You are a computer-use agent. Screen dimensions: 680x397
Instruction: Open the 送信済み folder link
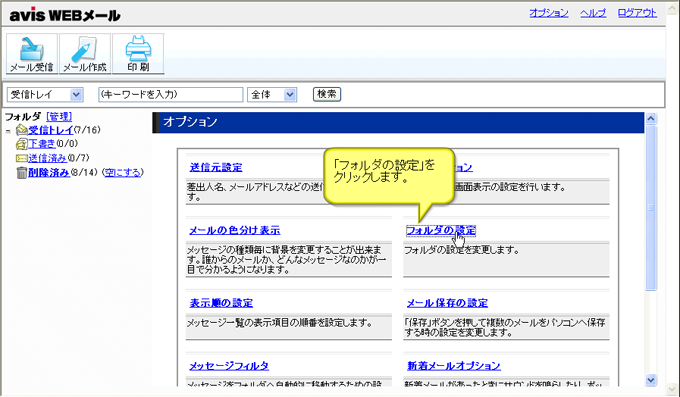tap(47, 158)
